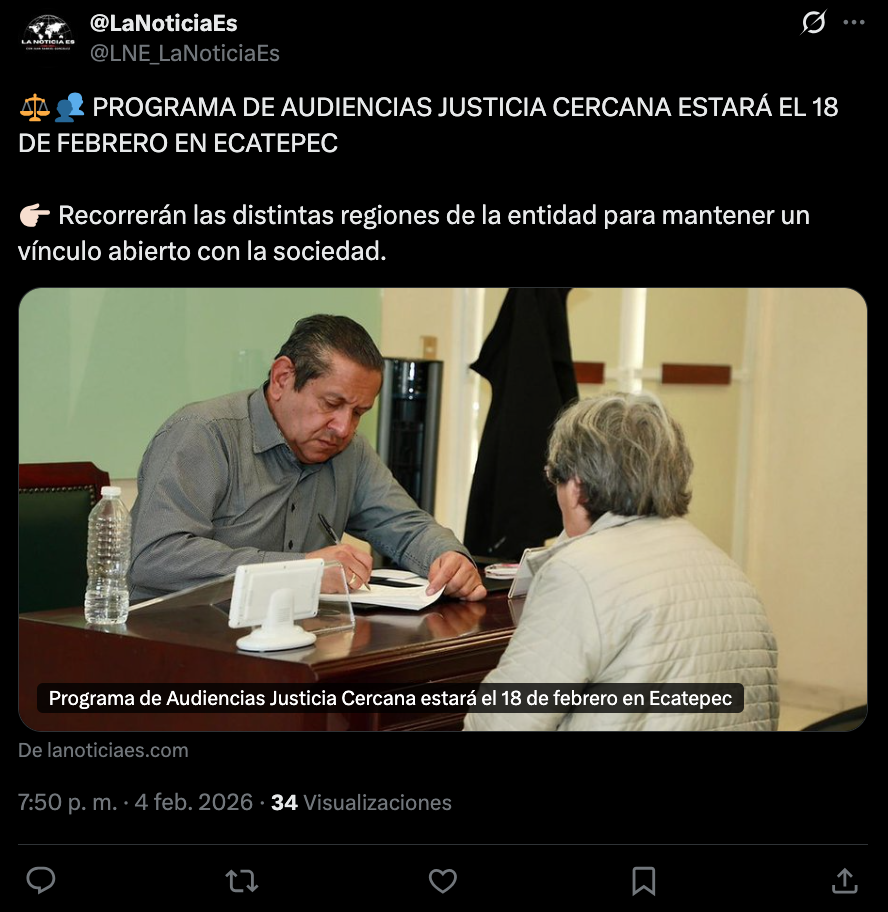Click the La Noticia Es profile avatar
The width and height of the screenshot is (888, 912).
[48, 35]
